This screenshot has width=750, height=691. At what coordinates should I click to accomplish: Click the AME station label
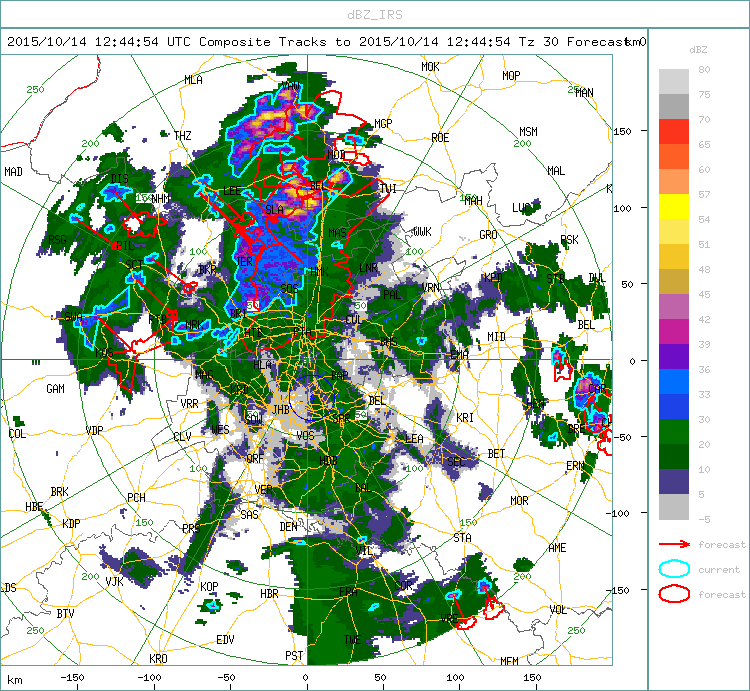tap(557, 548)
